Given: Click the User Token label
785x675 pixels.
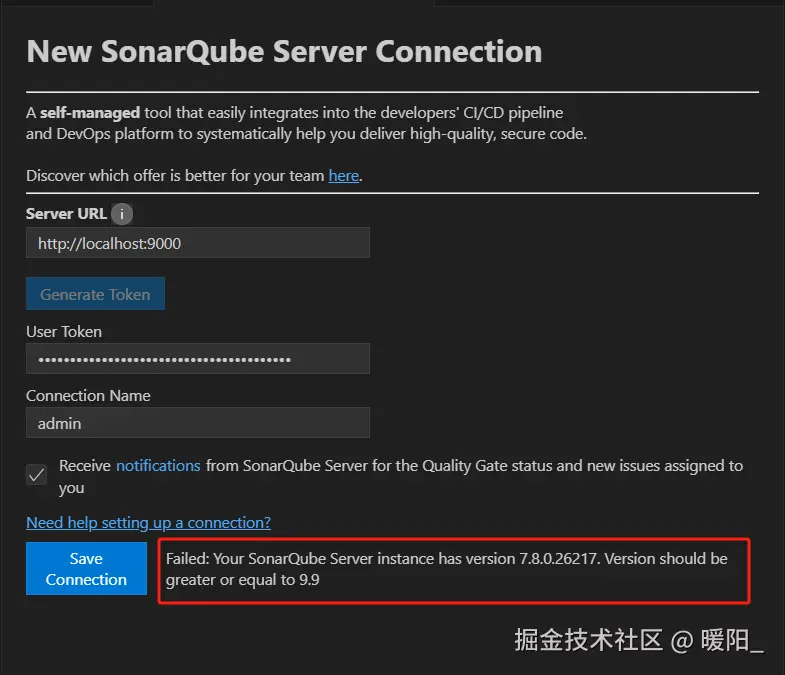Looking at the screenshot, I should (64, 332).
